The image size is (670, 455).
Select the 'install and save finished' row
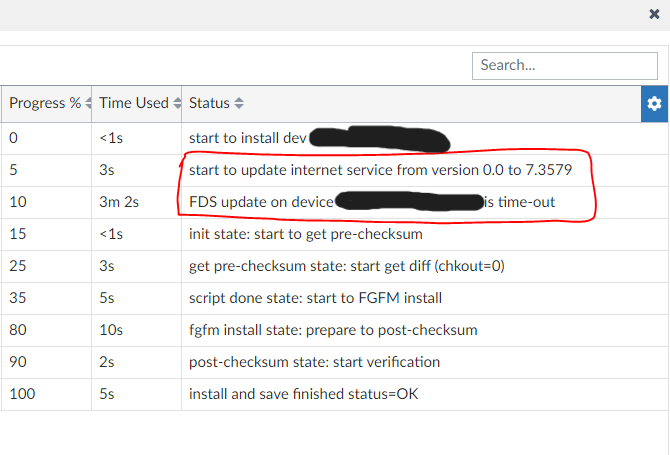[x=304, y=394]
